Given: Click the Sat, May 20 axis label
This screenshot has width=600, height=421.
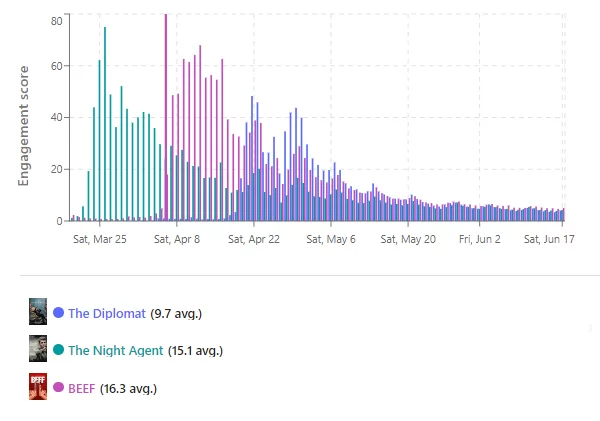Looking at the screenshot, I should tap(408, 240).
